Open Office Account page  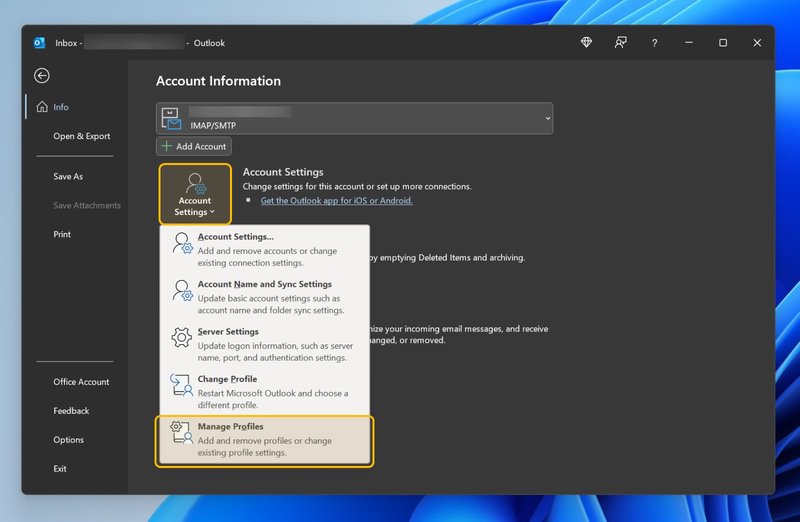click(x=81, y=382)
